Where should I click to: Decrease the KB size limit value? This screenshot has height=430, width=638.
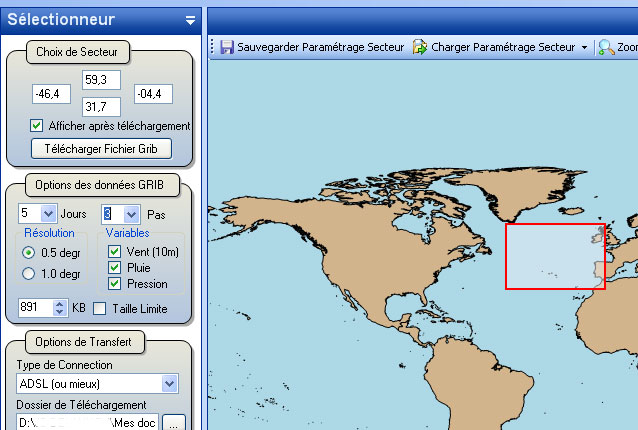59,312
